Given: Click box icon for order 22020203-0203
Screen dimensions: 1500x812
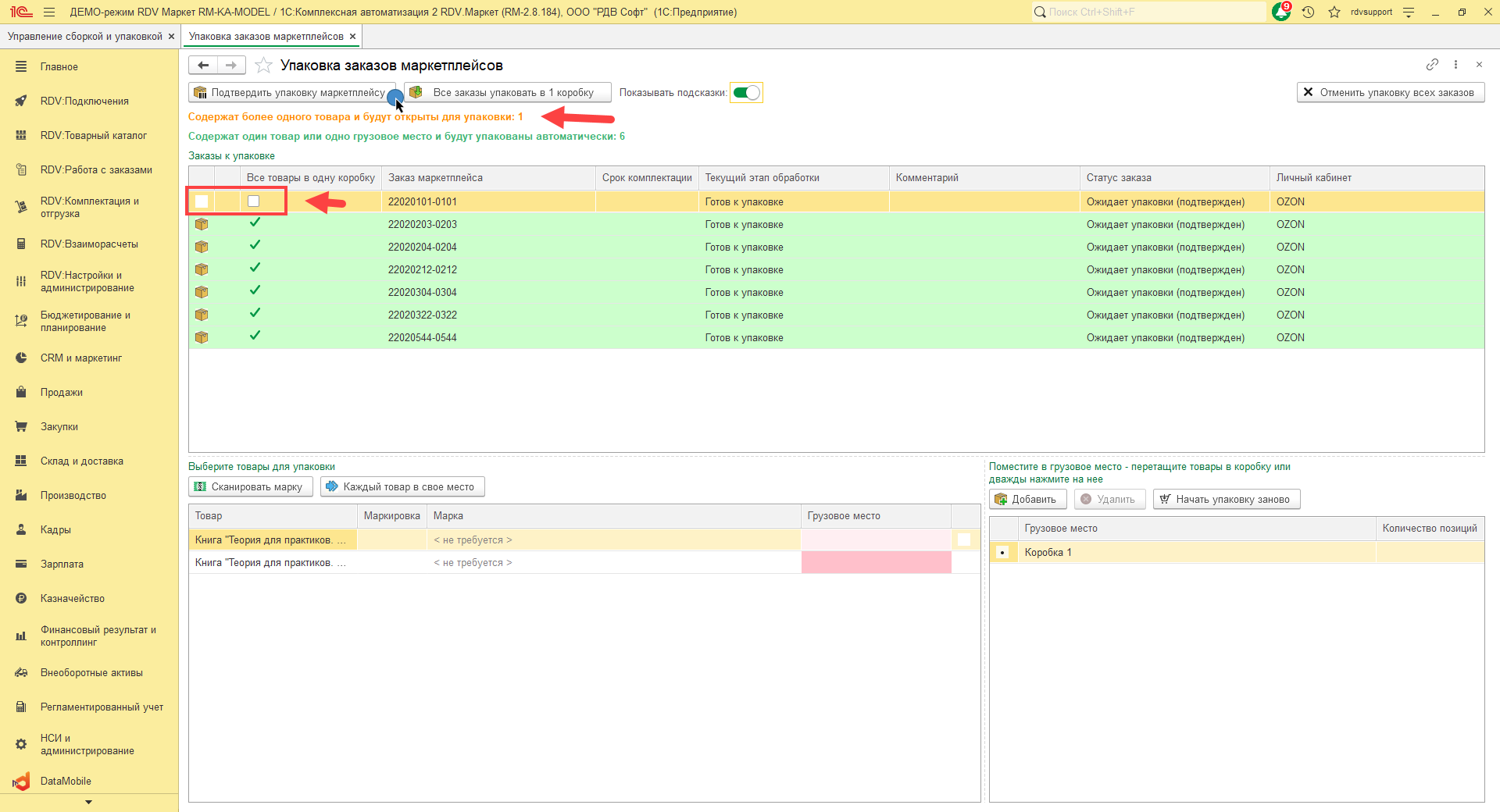Looking at the screenshot, I should 202,225.
